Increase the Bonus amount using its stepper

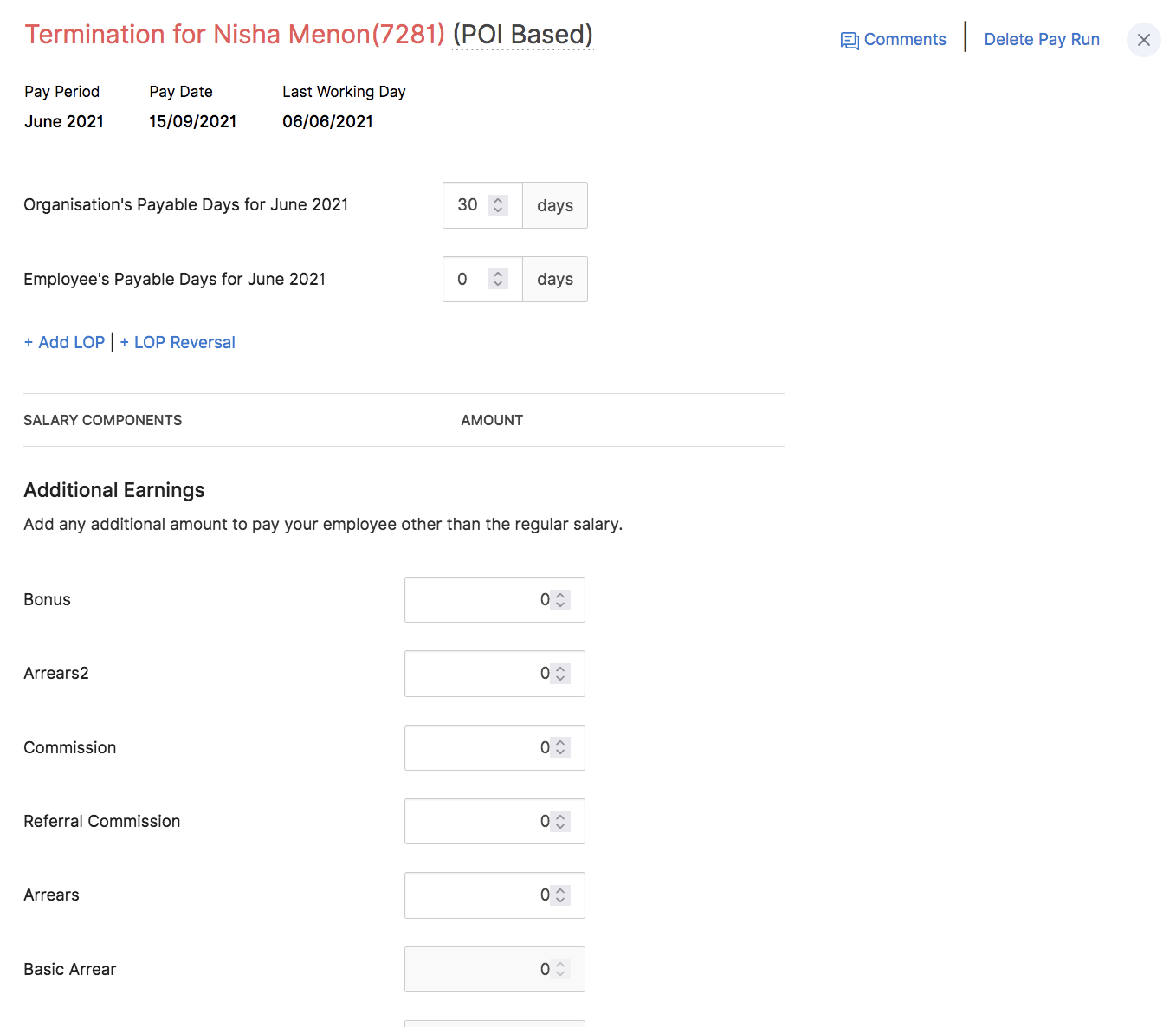[562, 594]
